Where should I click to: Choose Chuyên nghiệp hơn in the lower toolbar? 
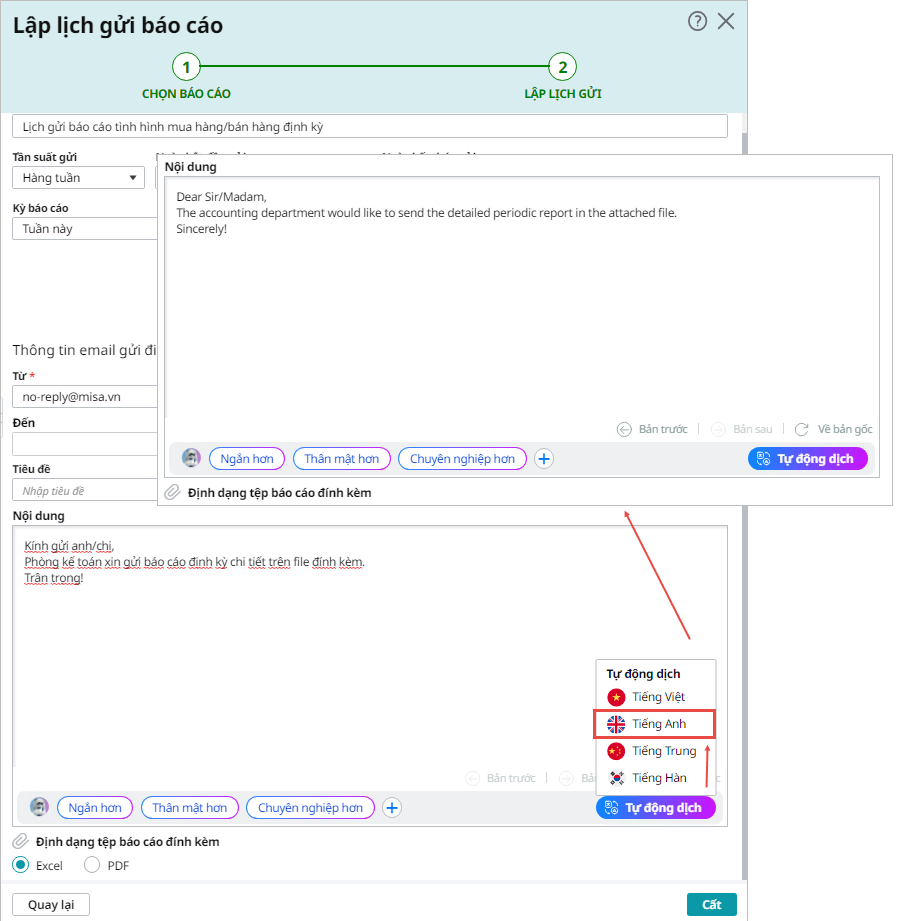pos(310,808)
